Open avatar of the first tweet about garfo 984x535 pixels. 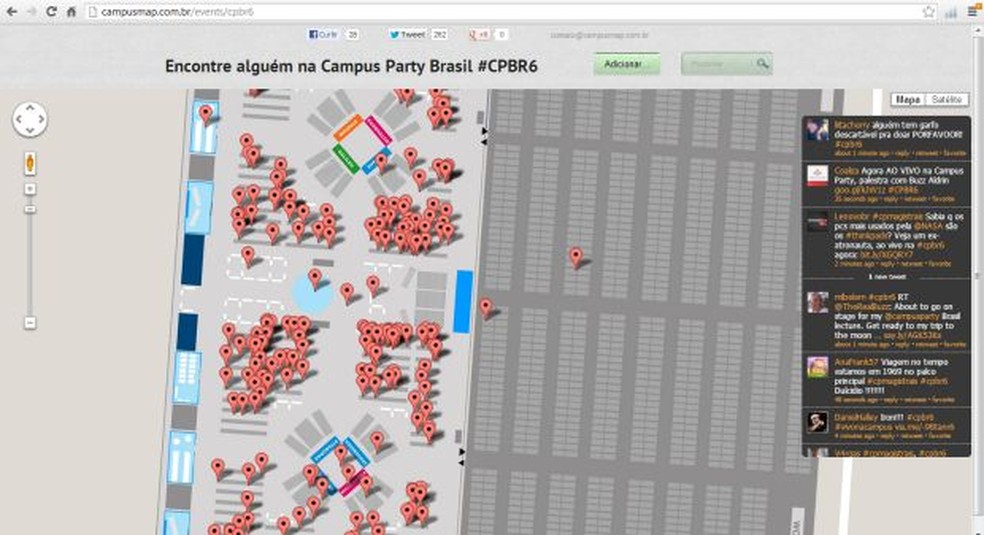(x=817, y=130)
